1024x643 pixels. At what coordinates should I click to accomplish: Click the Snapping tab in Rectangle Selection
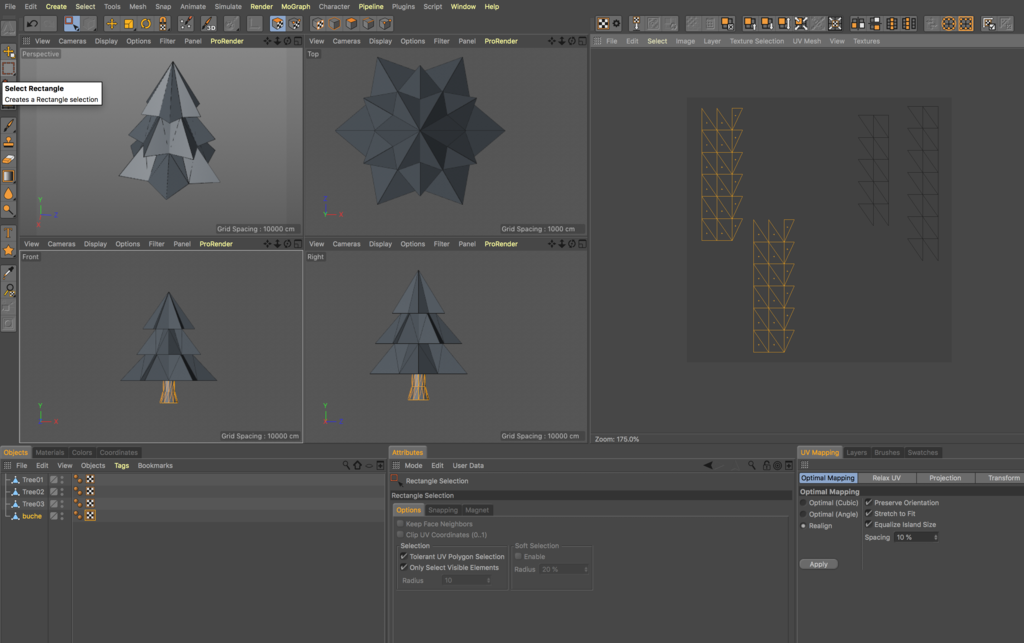tap(443, 510)
